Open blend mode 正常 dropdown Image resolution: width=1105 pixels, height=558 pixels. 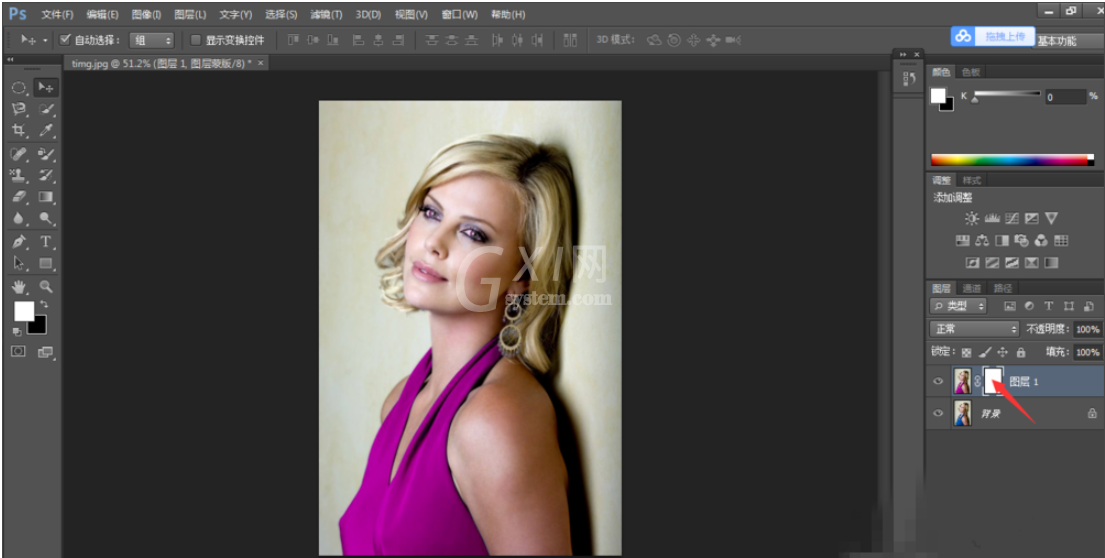(975, 329)
